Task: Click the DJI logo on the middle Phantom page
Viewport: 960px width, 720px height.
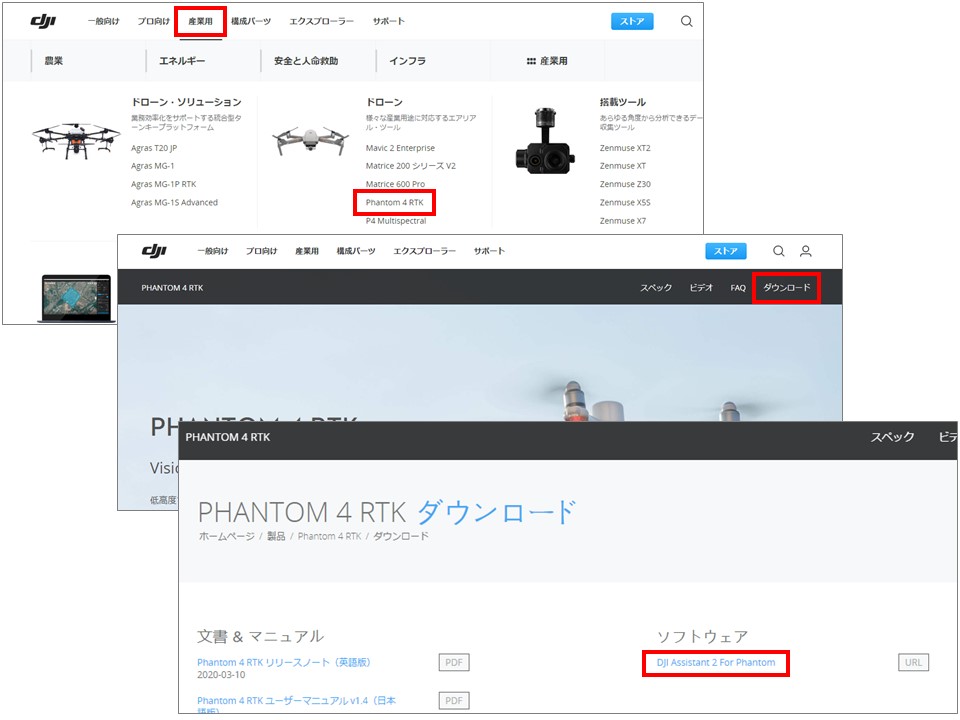Action: (x=154, y=251)
